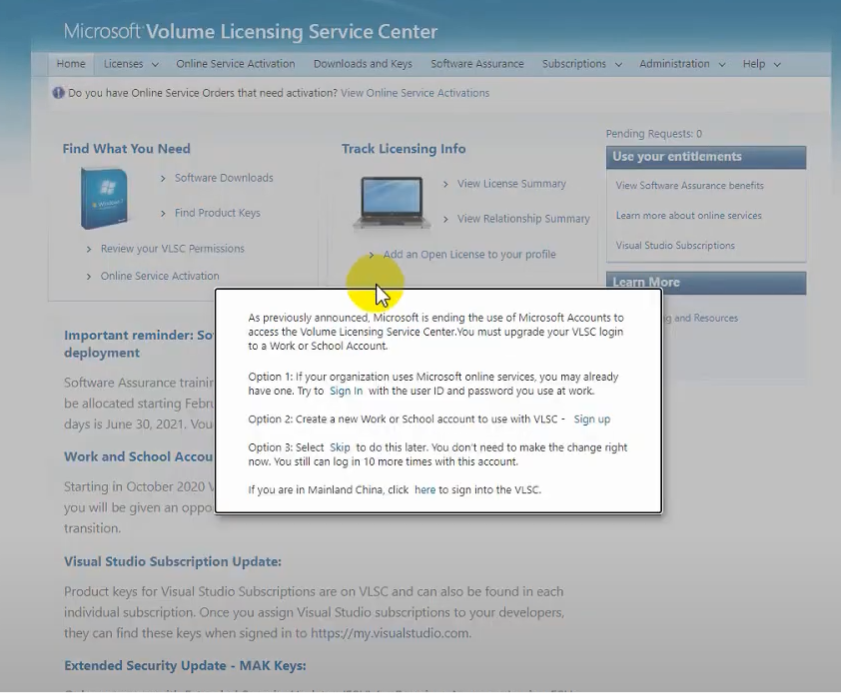This screenshot has width=841, height=693.
Task: Expand the Help dropdown arrow
Action: coord(777,64)
